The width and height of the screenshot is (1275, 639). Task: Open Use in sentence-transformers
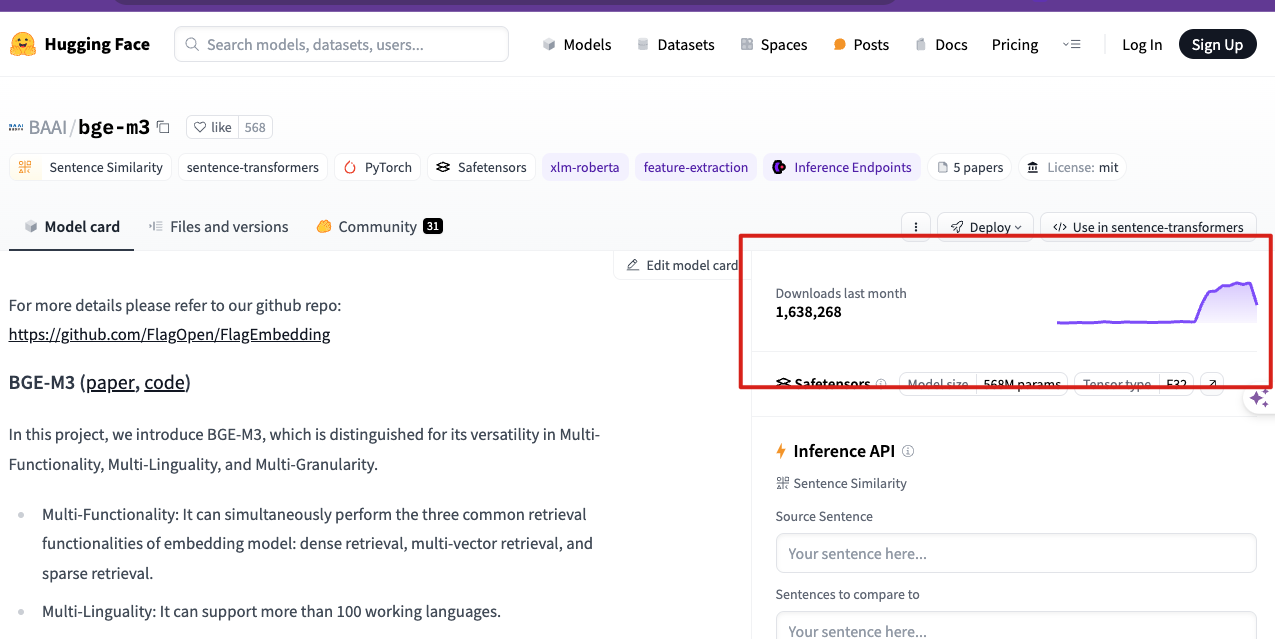click(x=1148, y=227)
